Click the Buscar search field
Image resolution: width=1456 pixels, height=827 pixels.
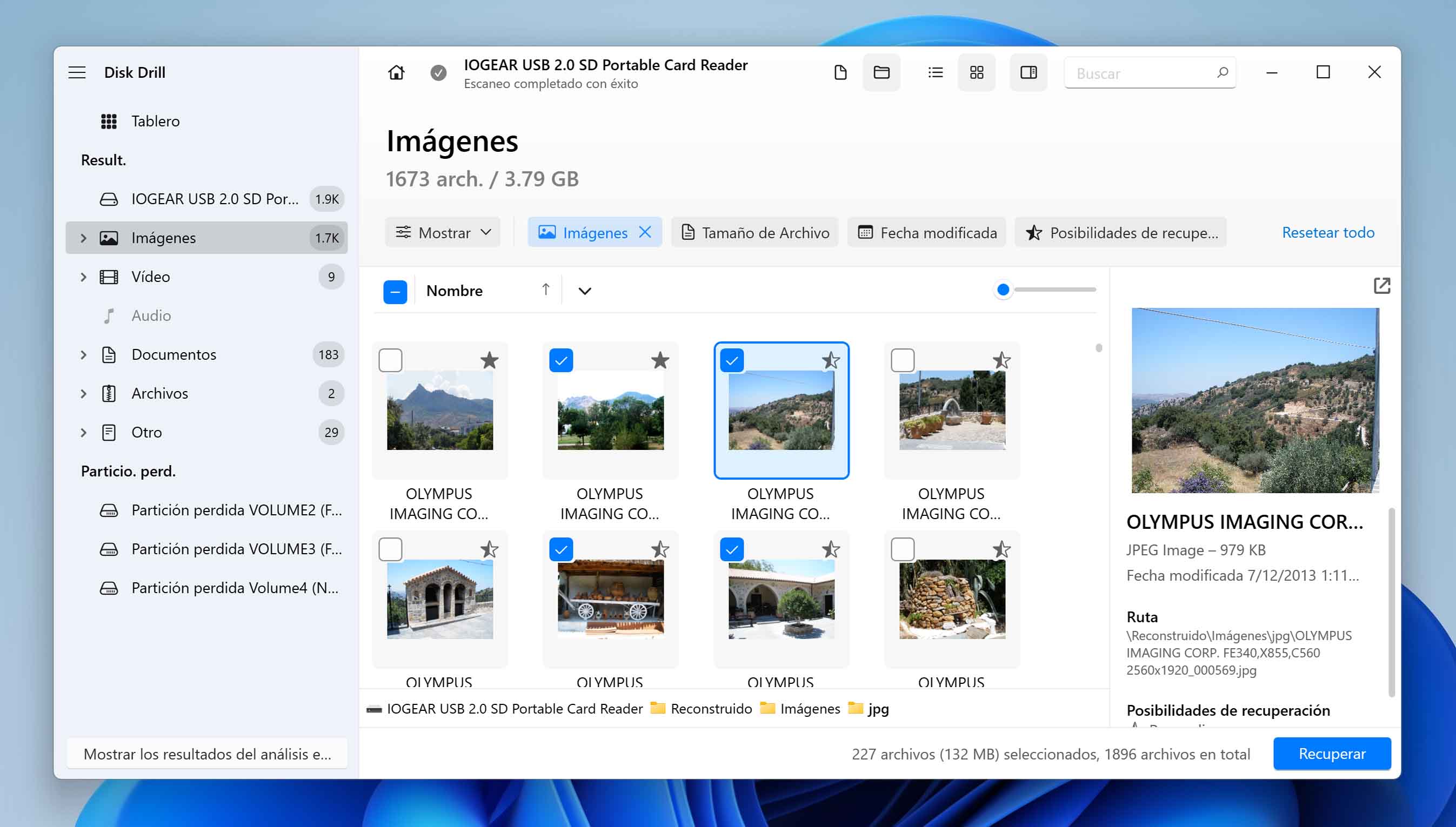(1150, 73)
